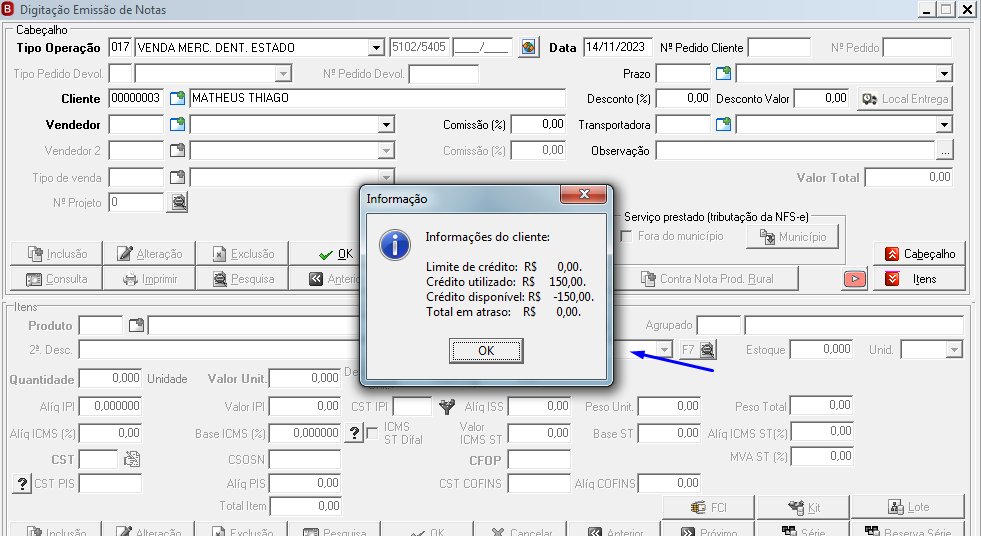Open Vendedor lookup icon
This screenshot has height=536, width=981.
(178, 124)
